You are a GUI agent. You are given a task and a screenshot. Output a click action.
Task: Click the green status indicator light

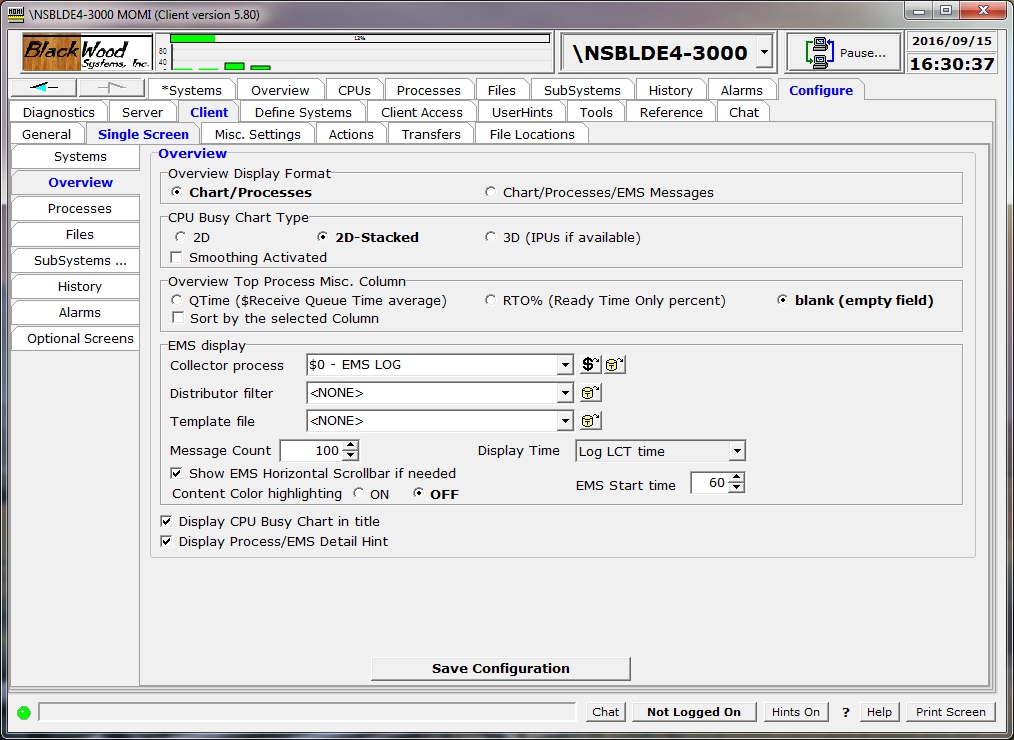pyautogui.click(x=23, y=712)
